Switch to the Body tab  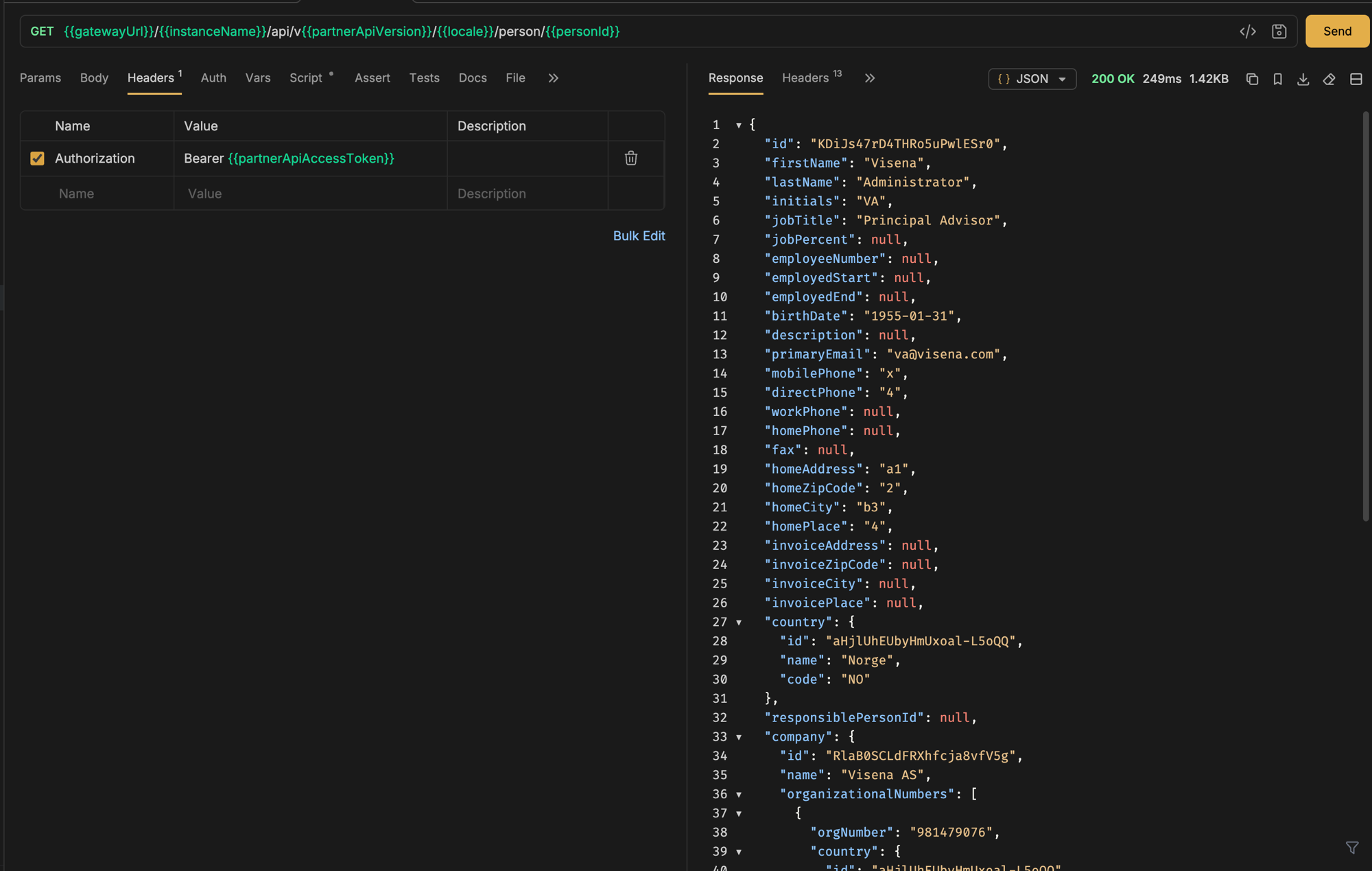tap(94, 78)
